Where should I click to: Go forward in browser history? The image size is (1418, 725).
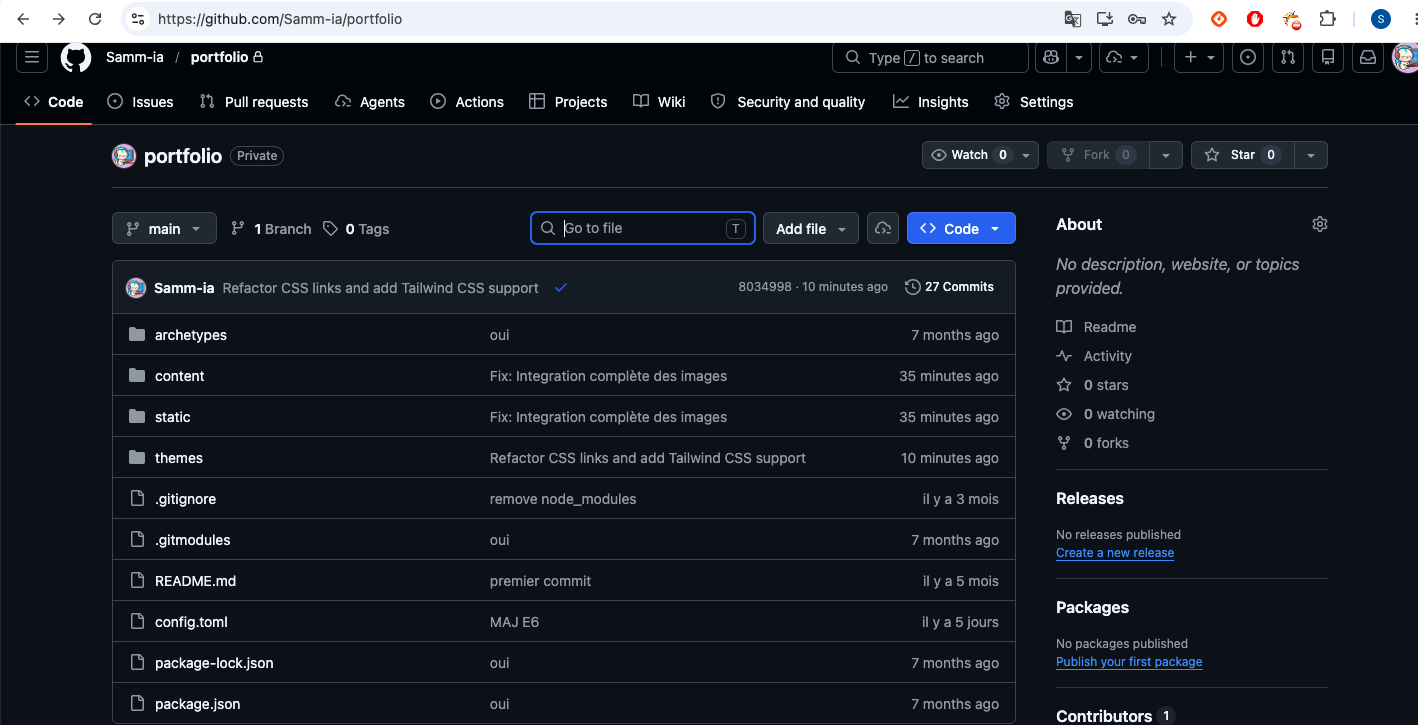point(59,19)
